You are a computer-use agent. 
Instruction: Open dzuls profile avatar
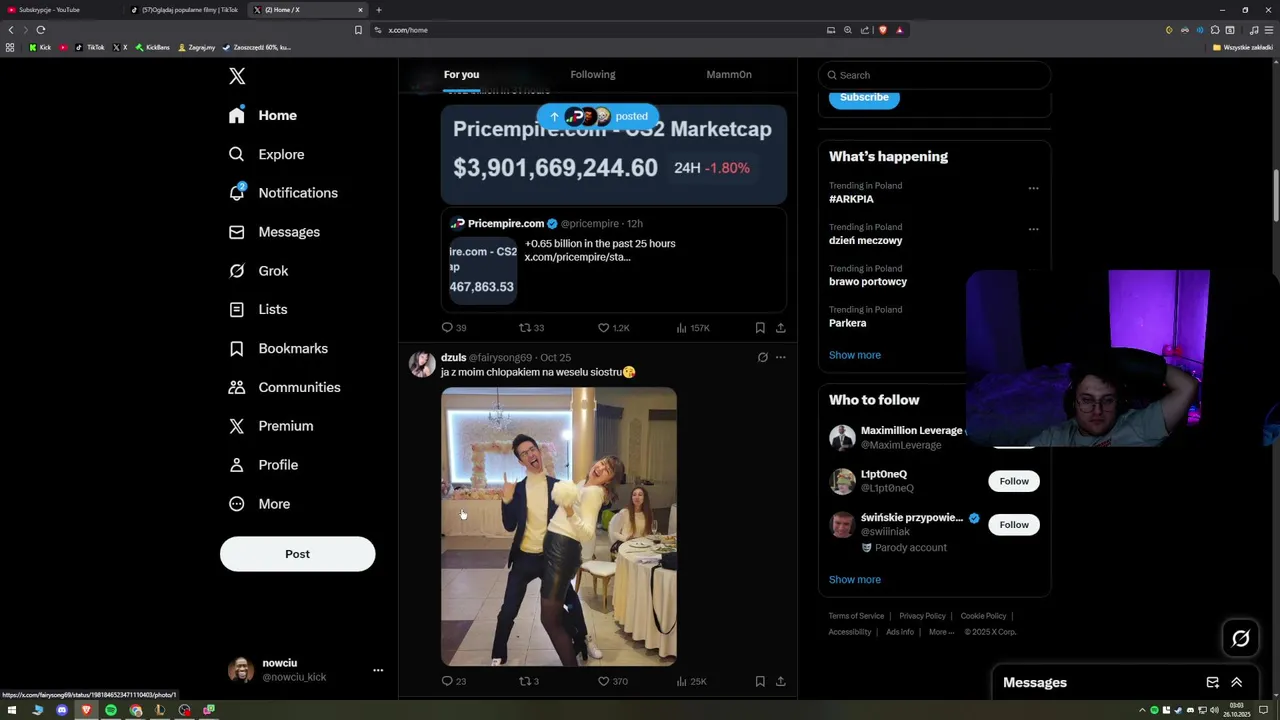point(422,364)
